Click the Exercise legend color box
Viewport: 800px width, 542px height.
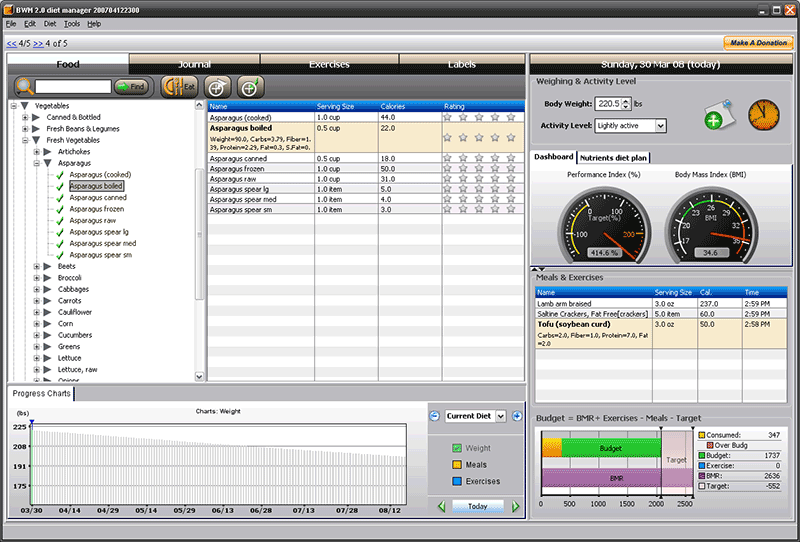click(x=702, y=466)
